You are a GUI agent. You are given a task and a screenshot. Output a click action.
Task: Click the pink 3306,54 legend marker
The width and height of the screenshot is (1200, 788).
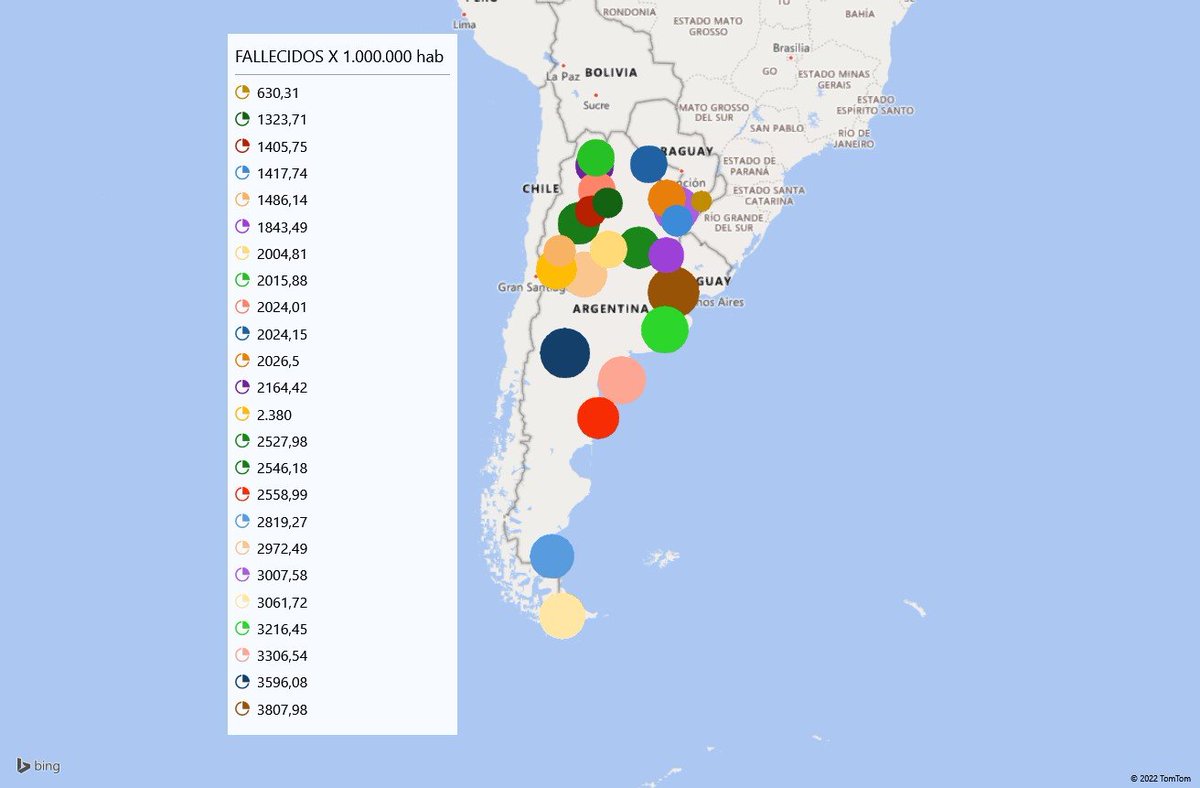[242, 656]
